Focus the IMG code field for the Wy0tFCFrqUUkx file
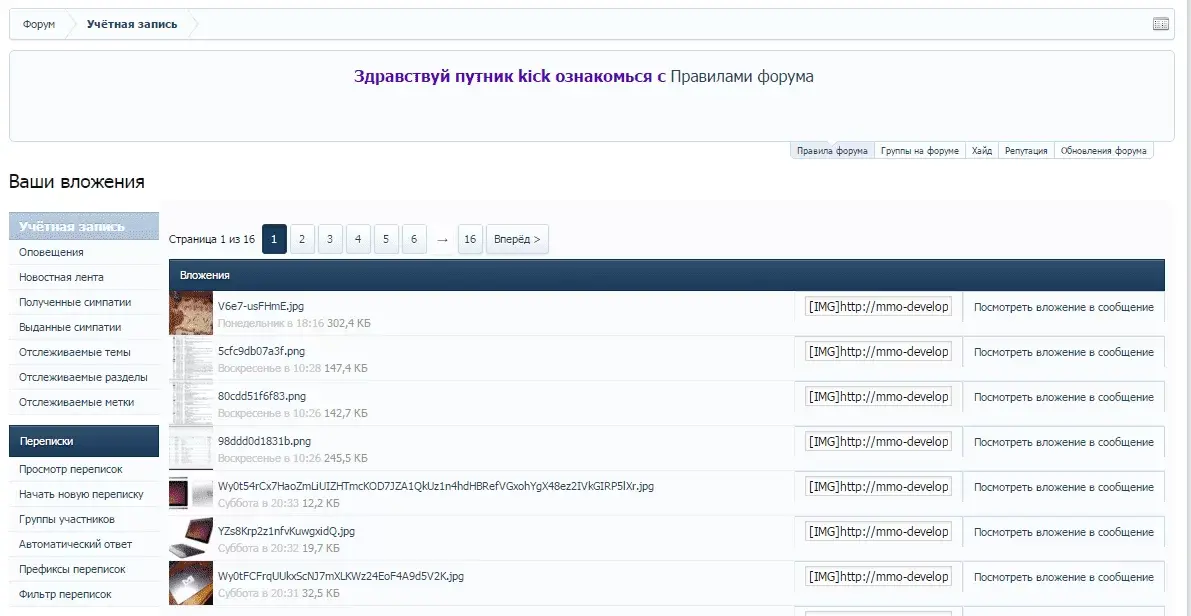The width and height of the screenshot is (1191, 616). (x=878, y=577)
